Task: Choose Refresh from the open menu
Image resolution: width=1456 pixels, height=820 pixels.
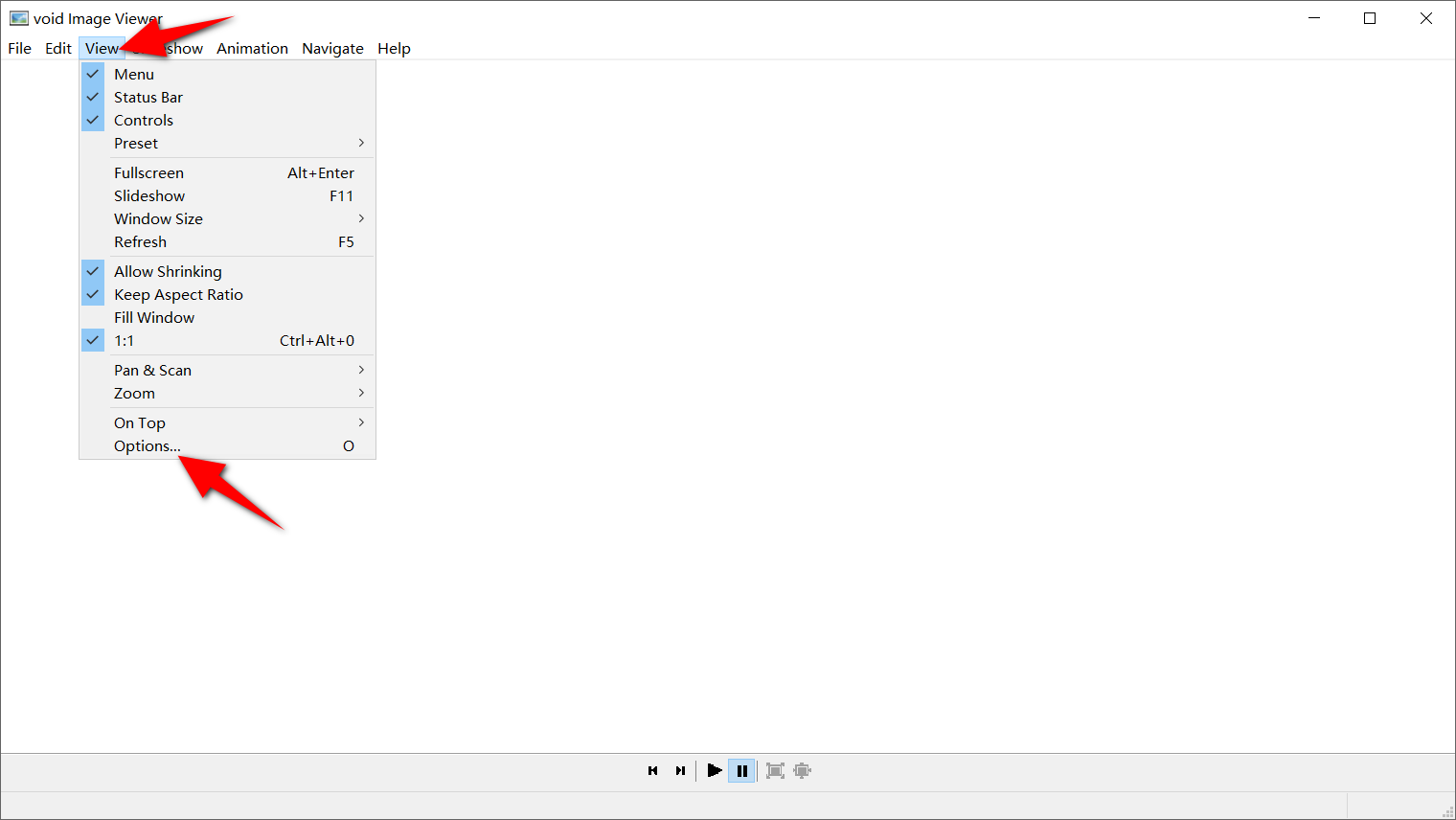Action: point(140,241)
